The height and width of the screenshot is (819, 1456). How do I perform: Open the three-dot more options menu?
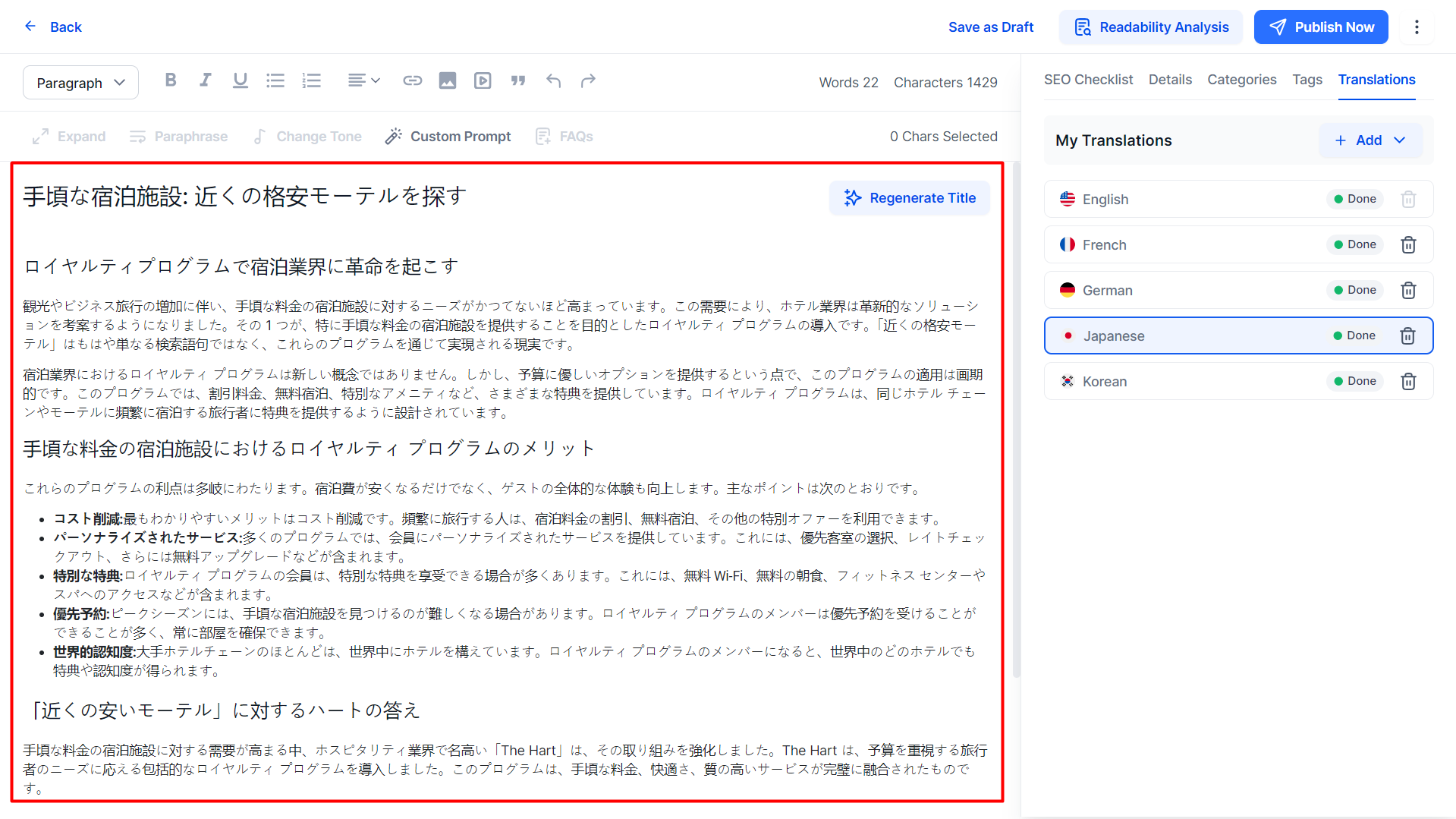(x=1417, y=27)
